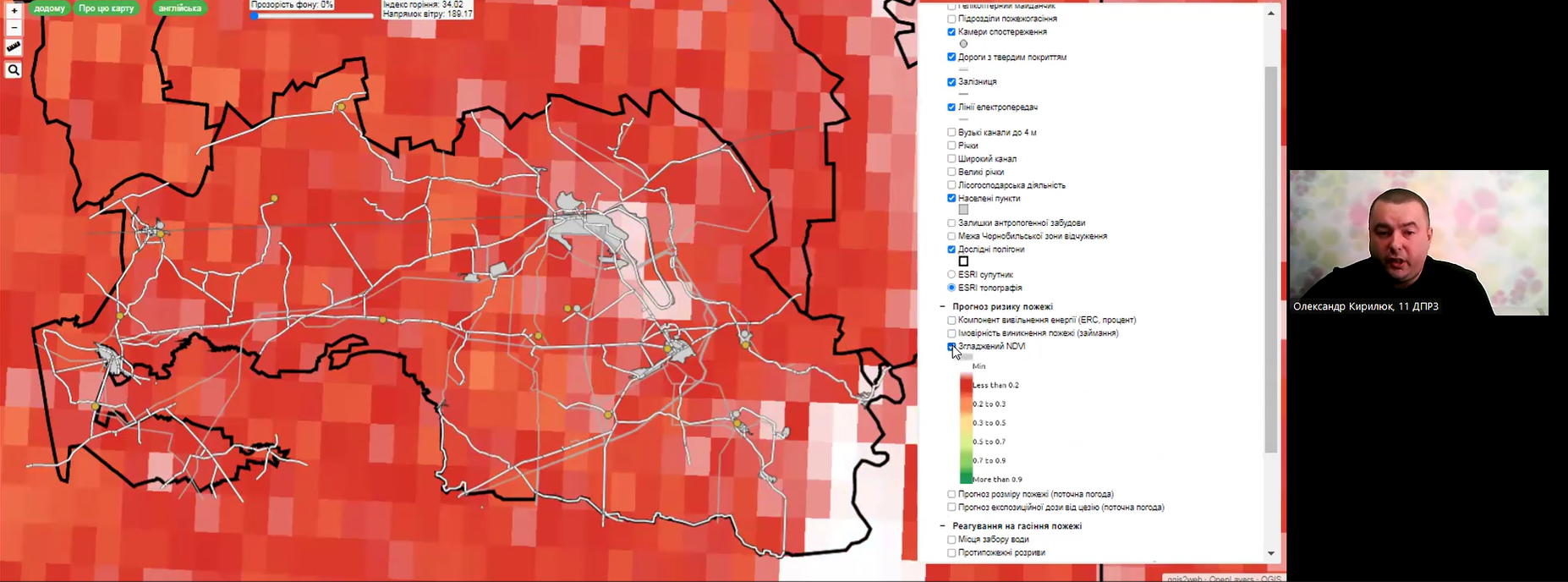Click the додому home button
This screenshot has height=582, width=1568.
point(49,8)
